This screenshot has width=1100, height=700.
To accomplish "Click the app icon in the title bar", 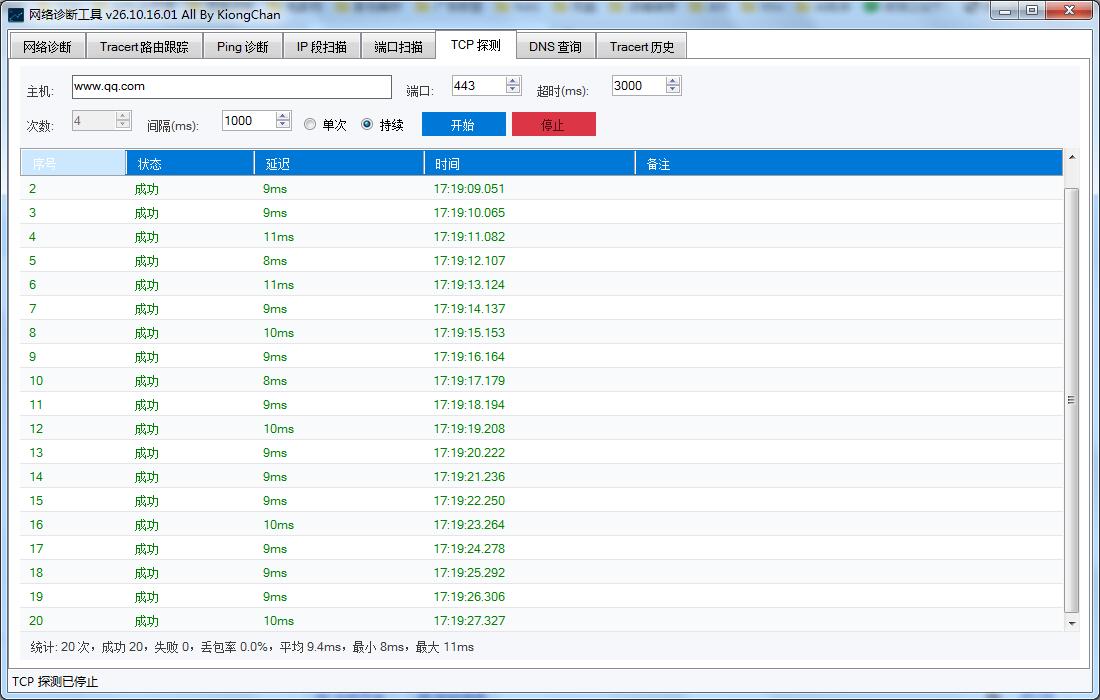I will pyautogui.click(x=15, y=14).
